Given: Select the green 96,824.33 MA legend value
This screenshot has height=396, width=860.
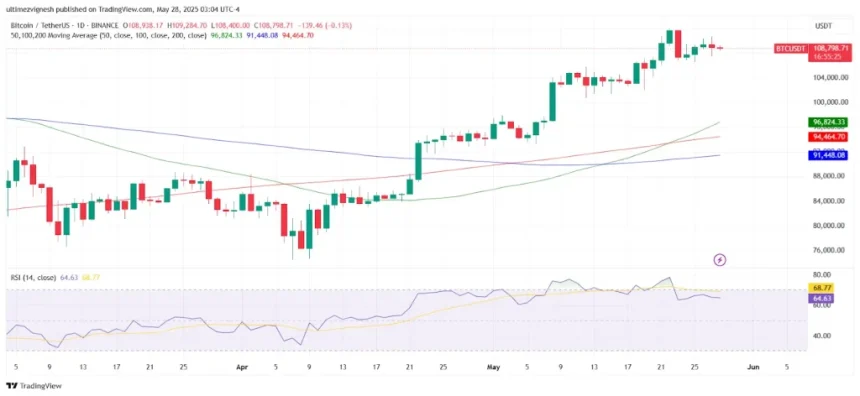Looking at the screenshot, I should point(226,35).
